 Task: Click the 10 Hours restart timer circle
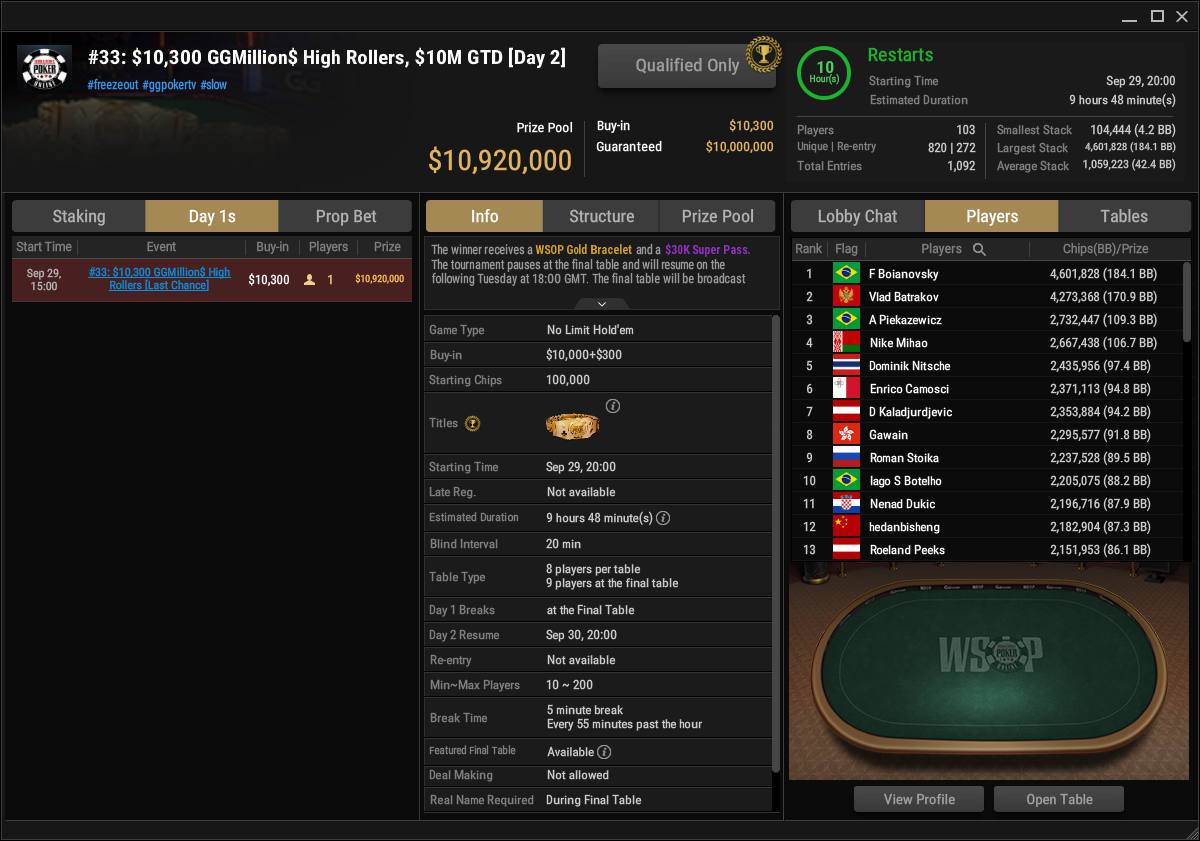click(825, 73)
